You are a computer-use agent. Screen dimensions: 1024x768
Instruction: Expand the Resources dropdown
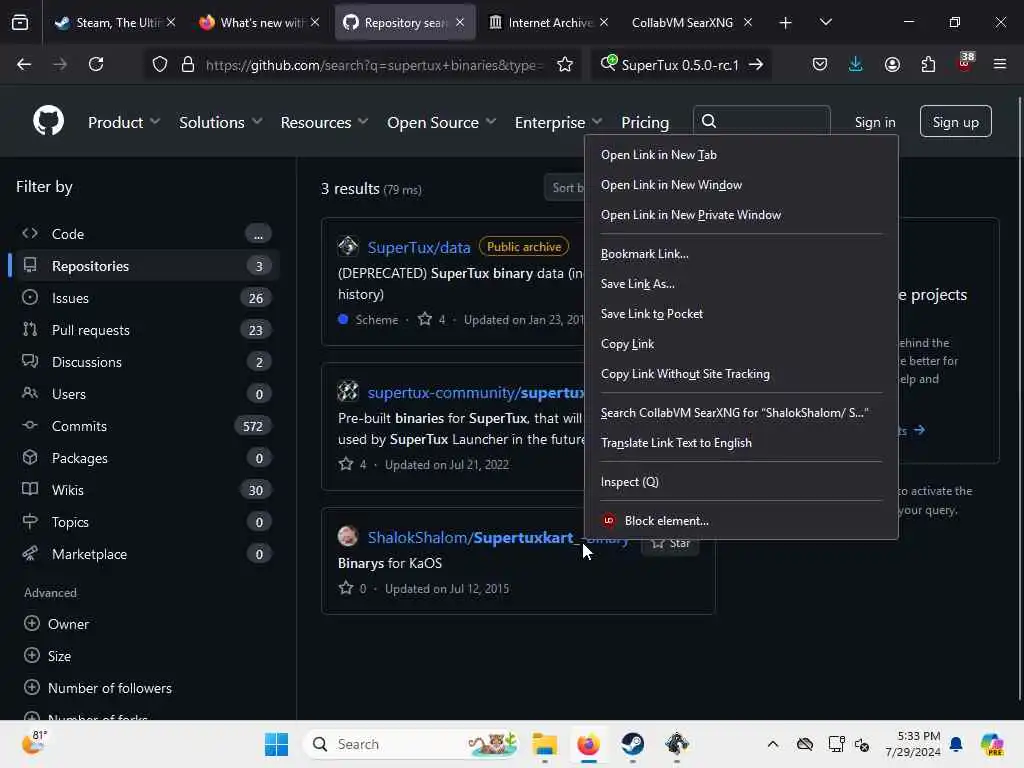coord(324,122)
